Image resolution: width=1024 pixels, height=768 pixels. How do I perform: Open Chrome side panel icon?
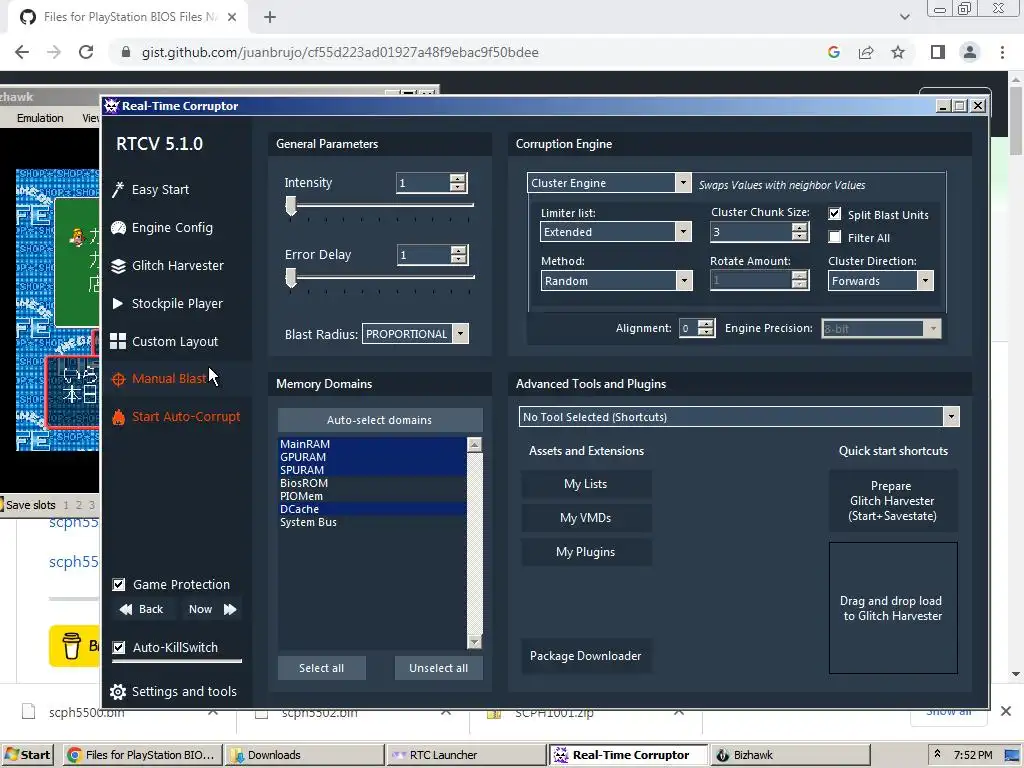point(938,52)
